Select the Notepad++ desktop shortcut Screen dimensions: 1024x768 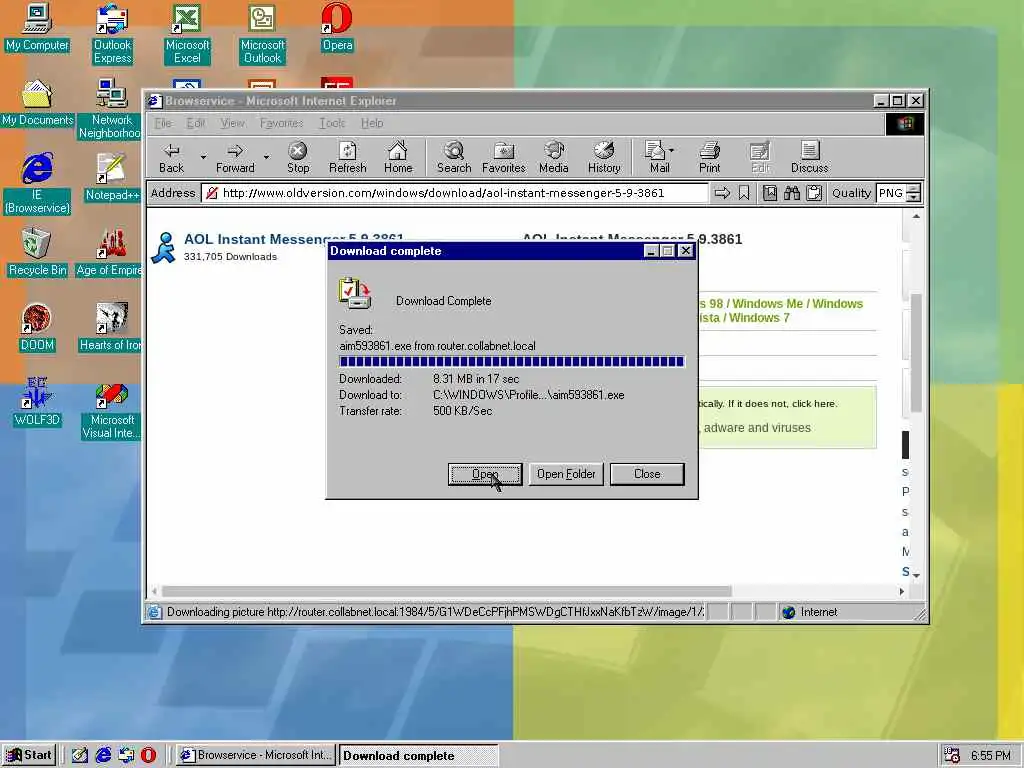click(x=112, y=178)
